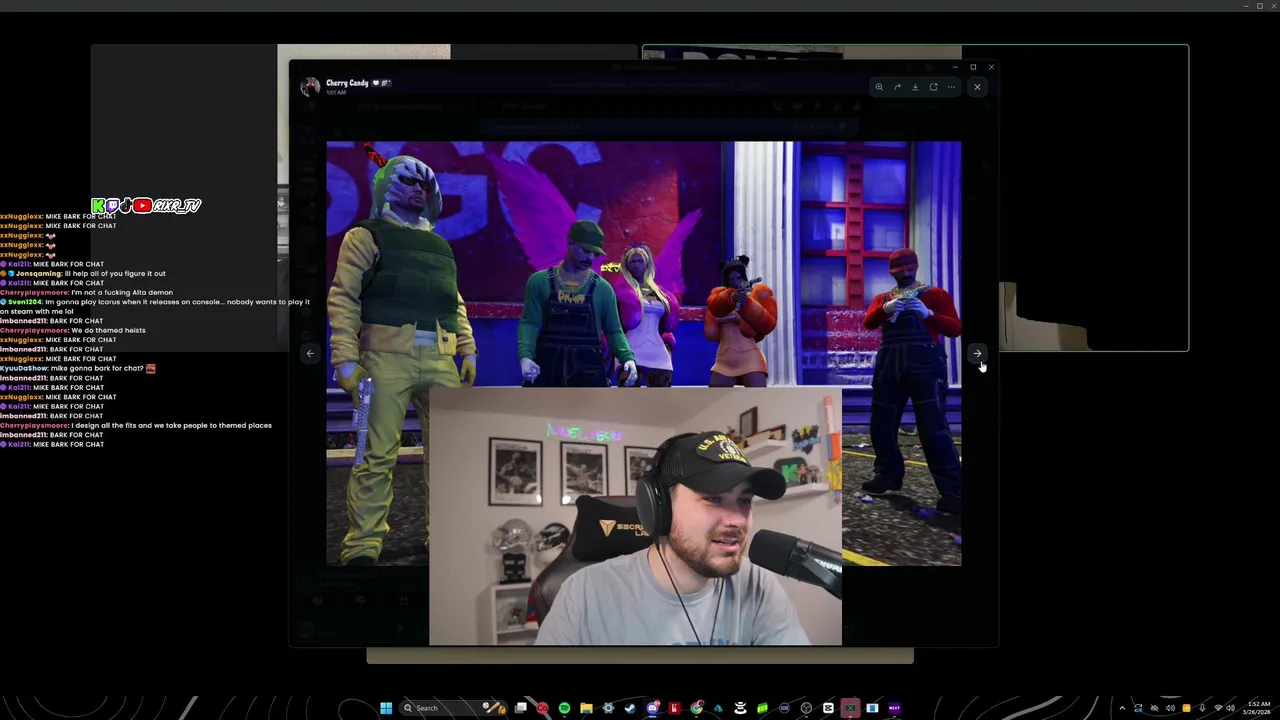Expand the hidden system tray icons
The image size is (1280, 720).
coord(1122,708)
